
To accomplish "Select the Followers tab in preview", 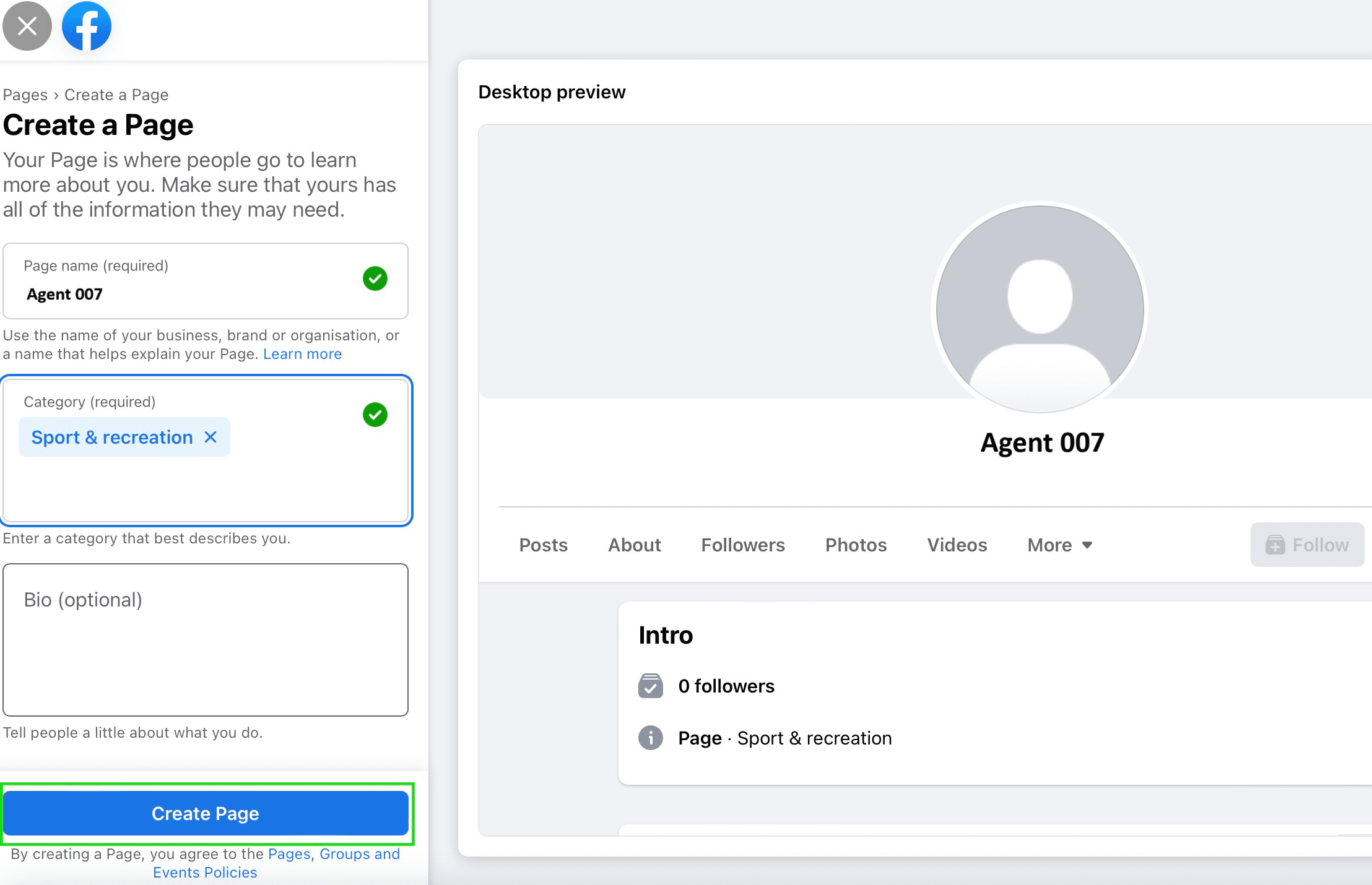I will (743, 545).
